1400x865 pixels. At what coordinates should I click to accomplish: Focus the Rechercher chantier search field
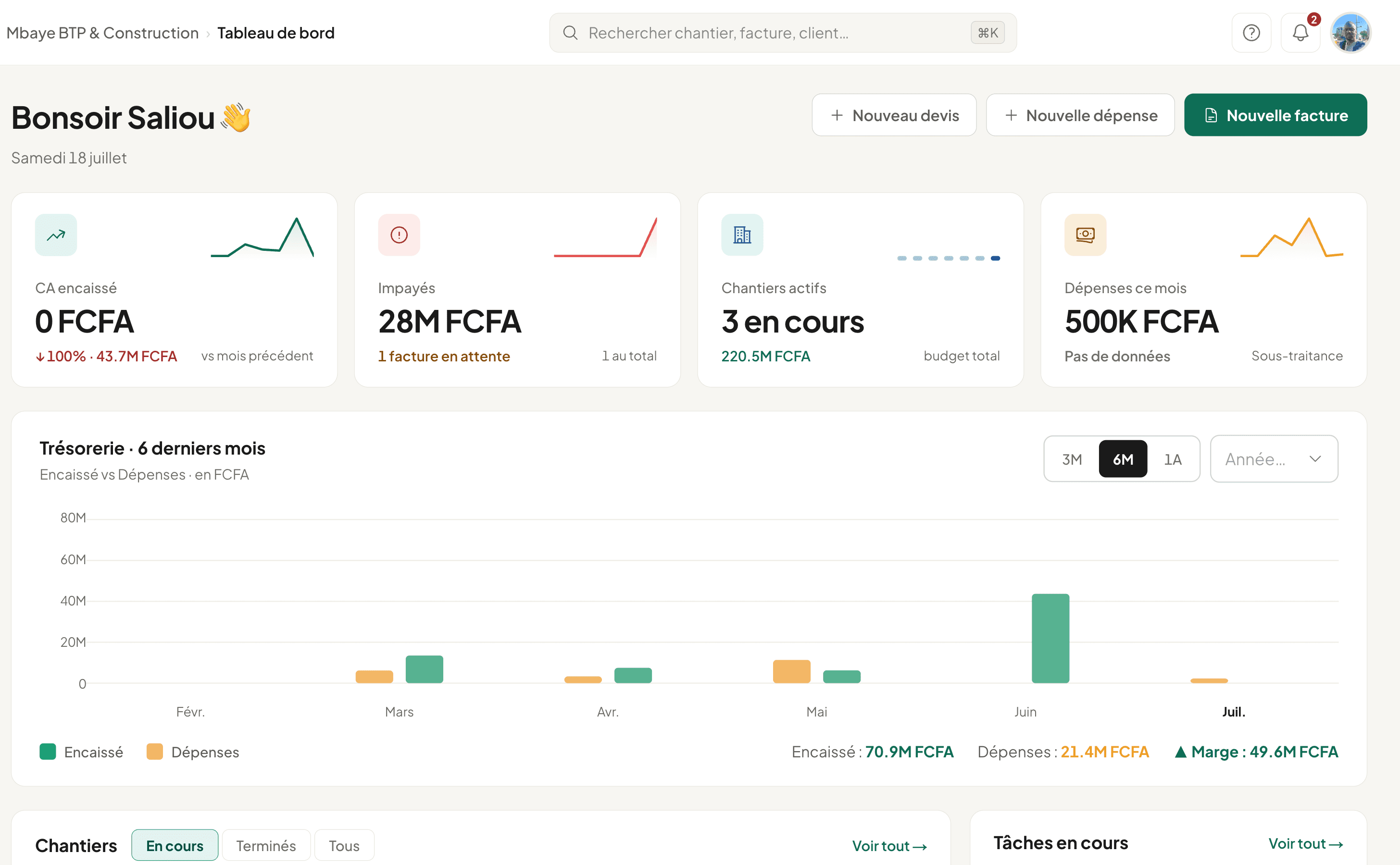point(783,33)
